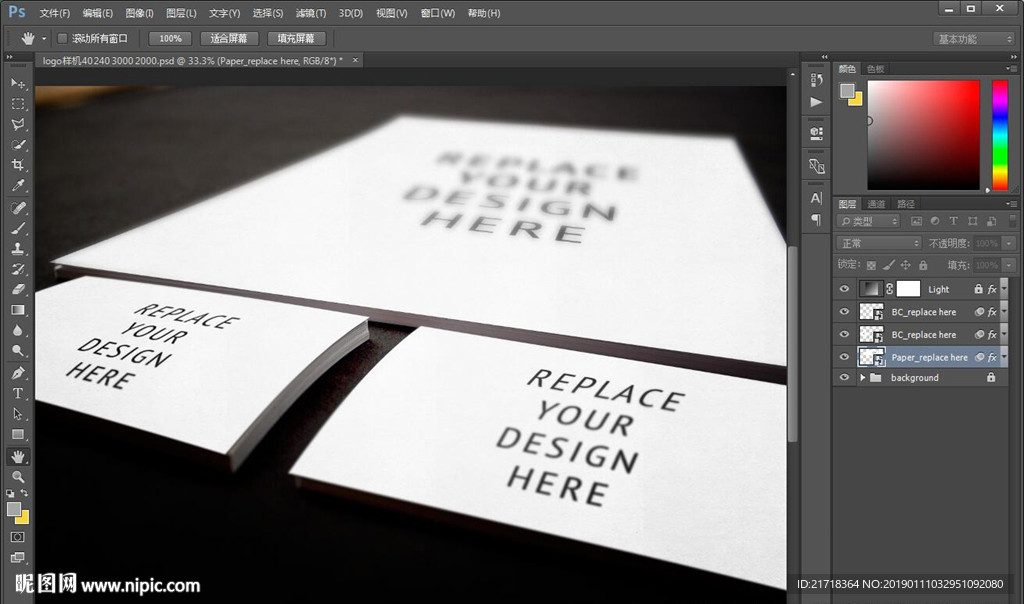
Task: Click the 100% zoom button
Action: pyautogui.click(x=170, y=39)
